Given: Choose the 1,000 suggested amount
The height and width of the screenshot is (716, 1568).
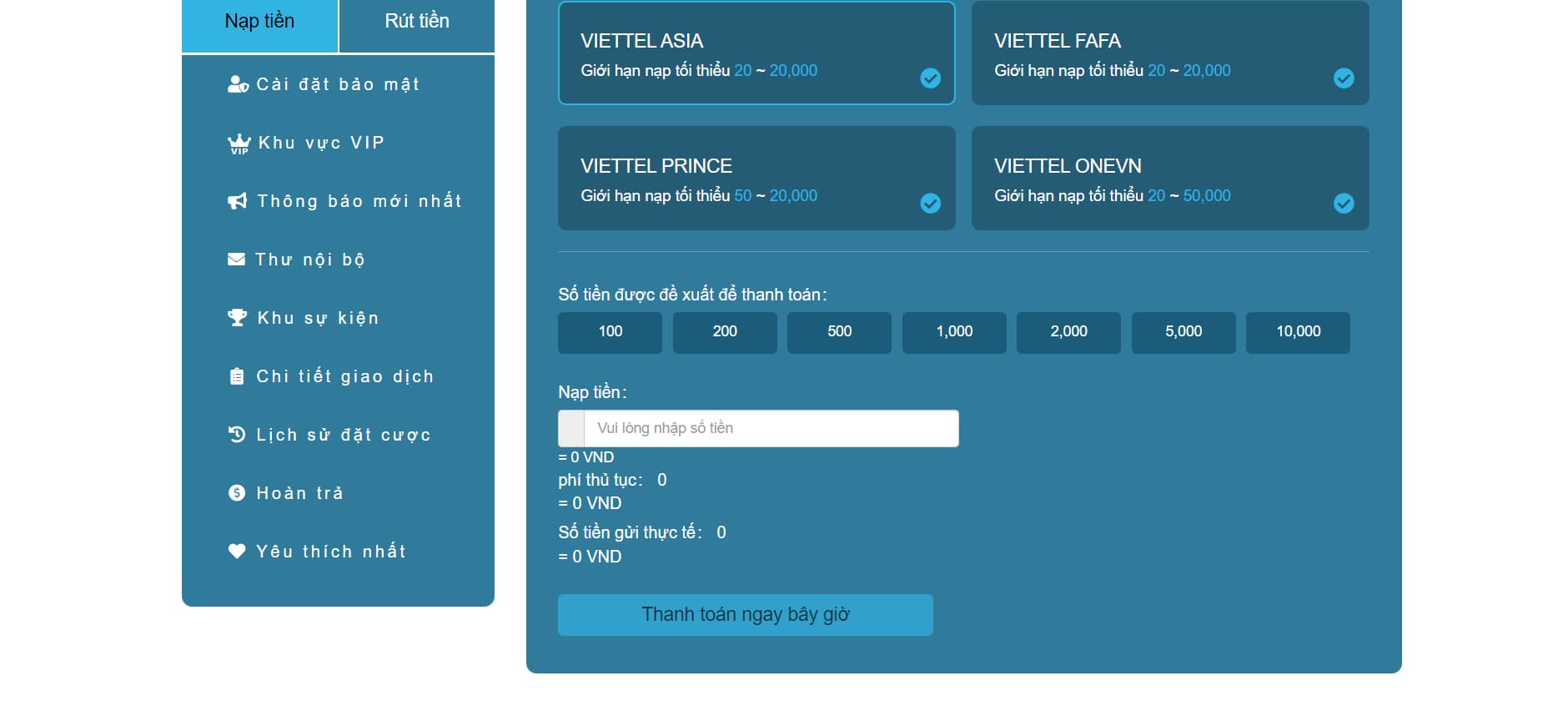Looking at the screenshot, I should pyautogui.click(x=954, y=332).
